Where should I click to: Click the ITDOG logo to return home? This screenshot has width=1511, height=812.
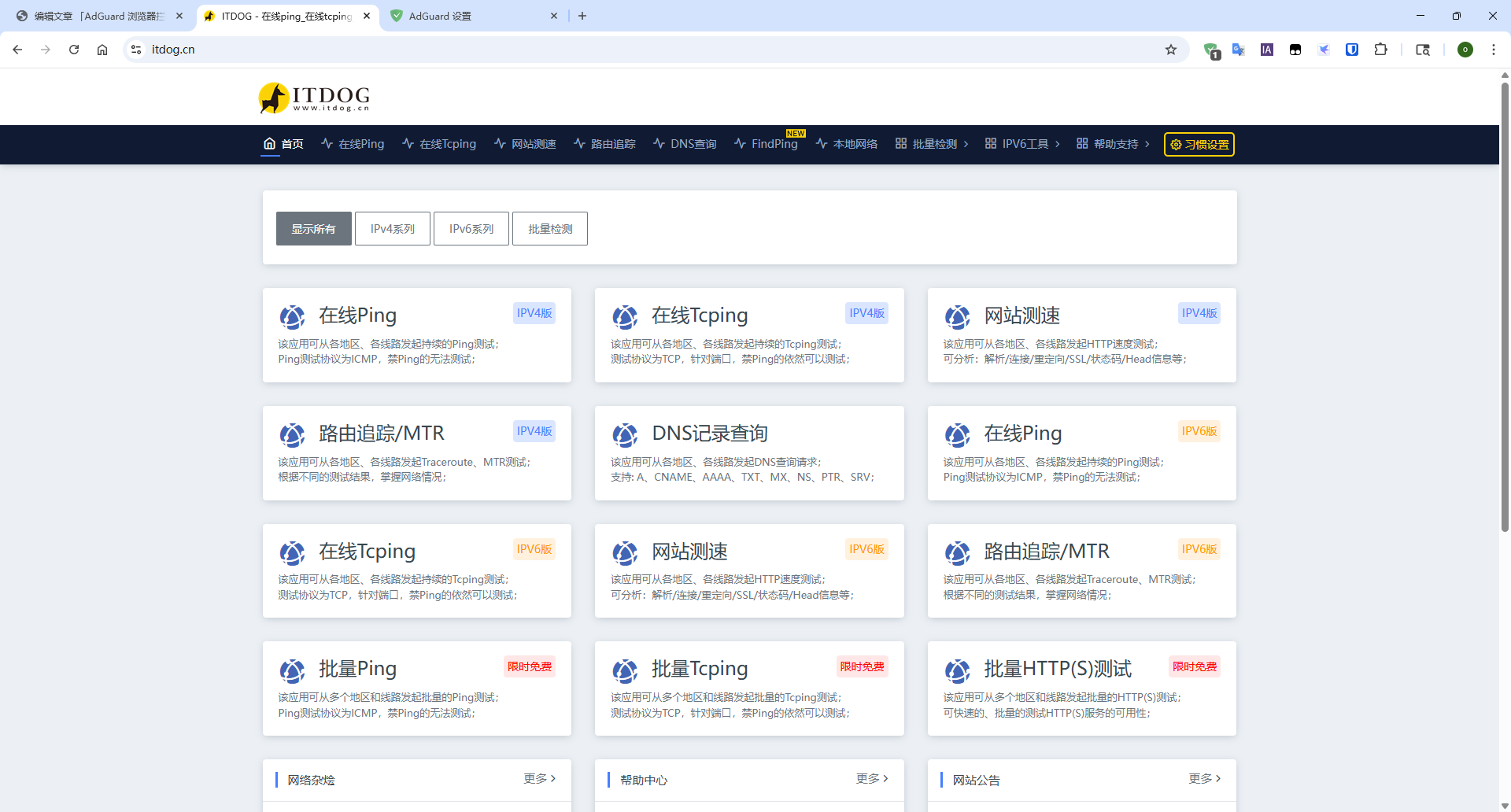313,96
